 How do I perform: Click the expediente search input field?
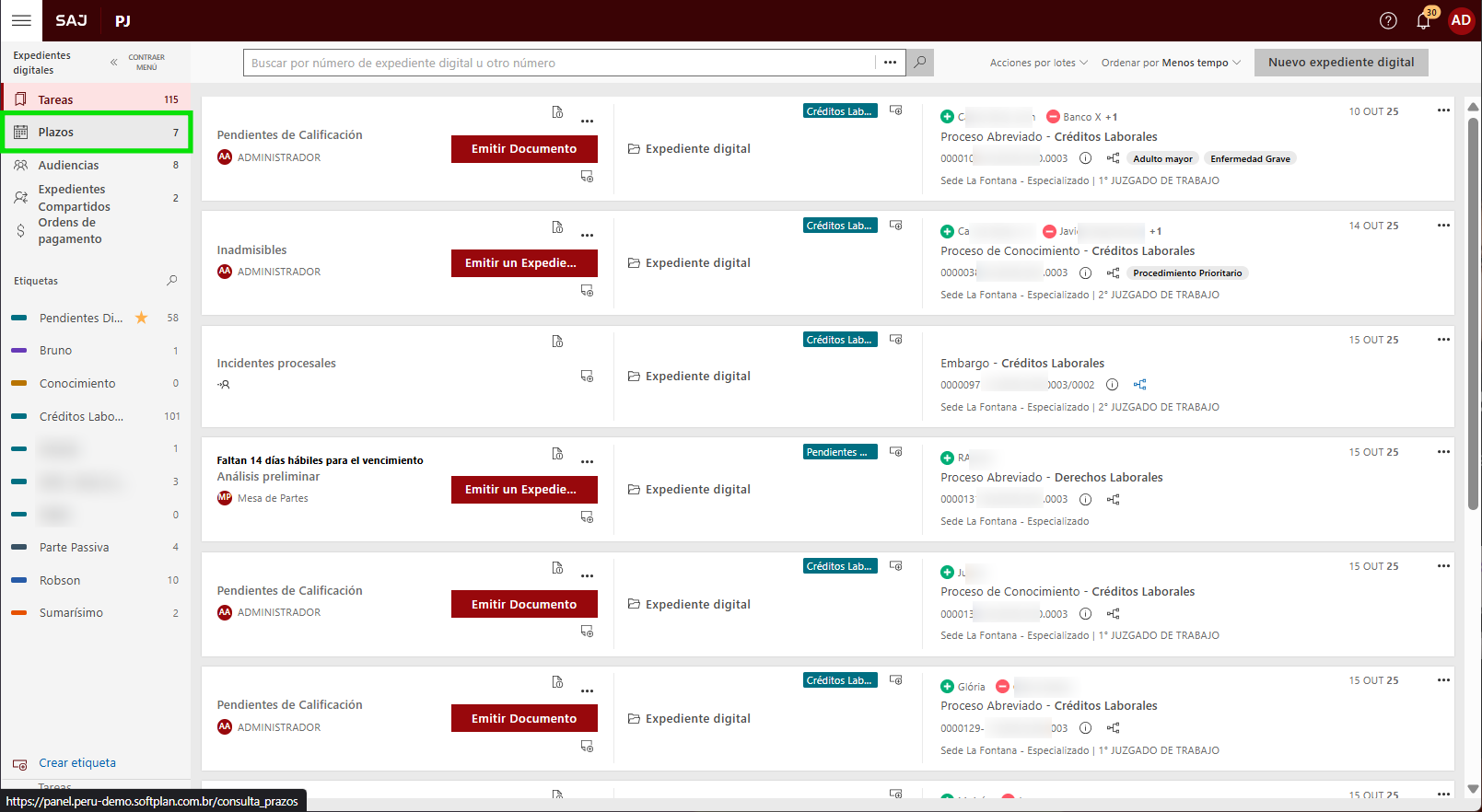(x=558, y=63)
